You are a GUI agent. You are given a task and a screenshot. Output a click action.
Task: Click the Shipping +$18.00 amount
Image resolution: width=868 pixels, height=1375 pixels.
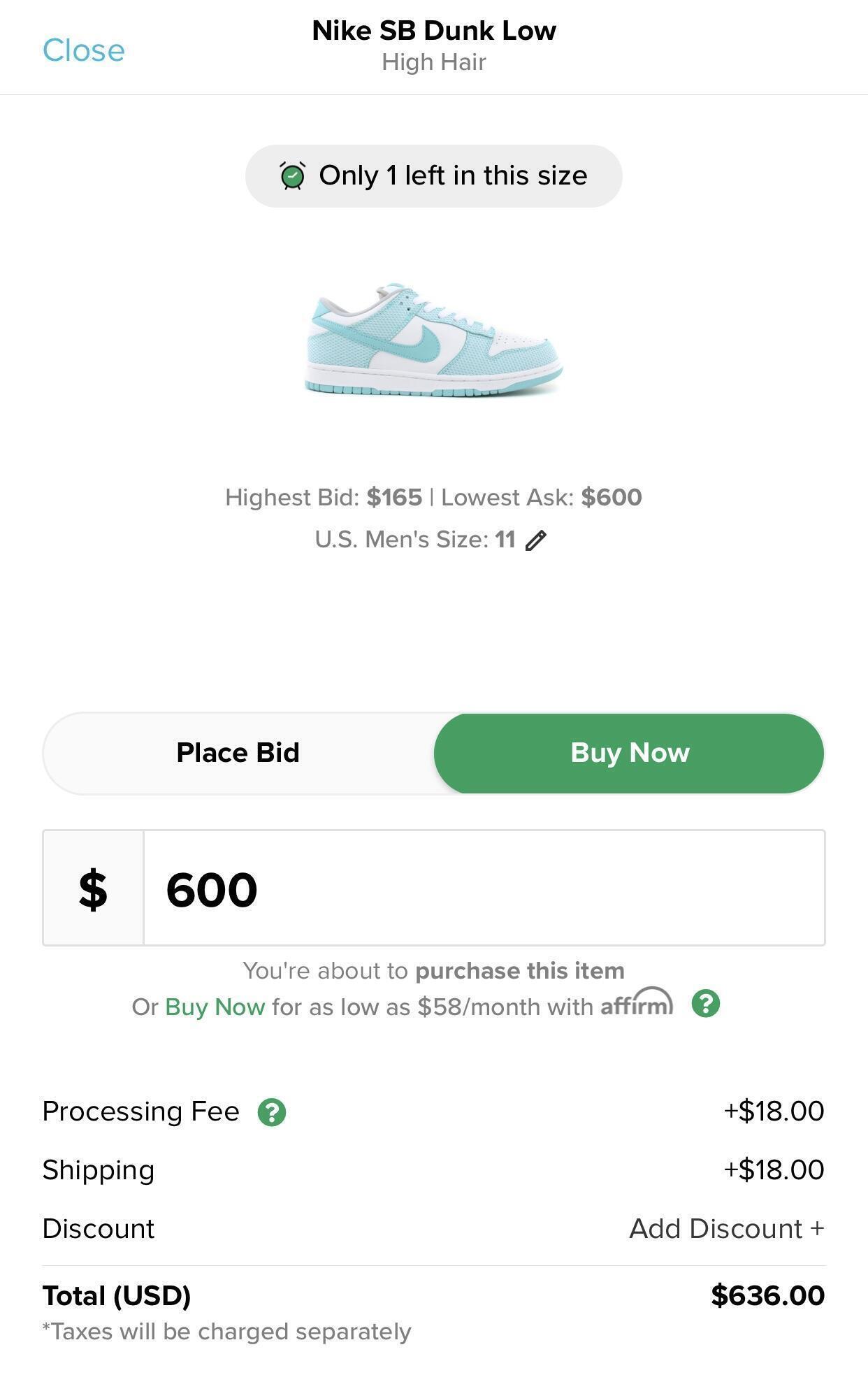774,1170
